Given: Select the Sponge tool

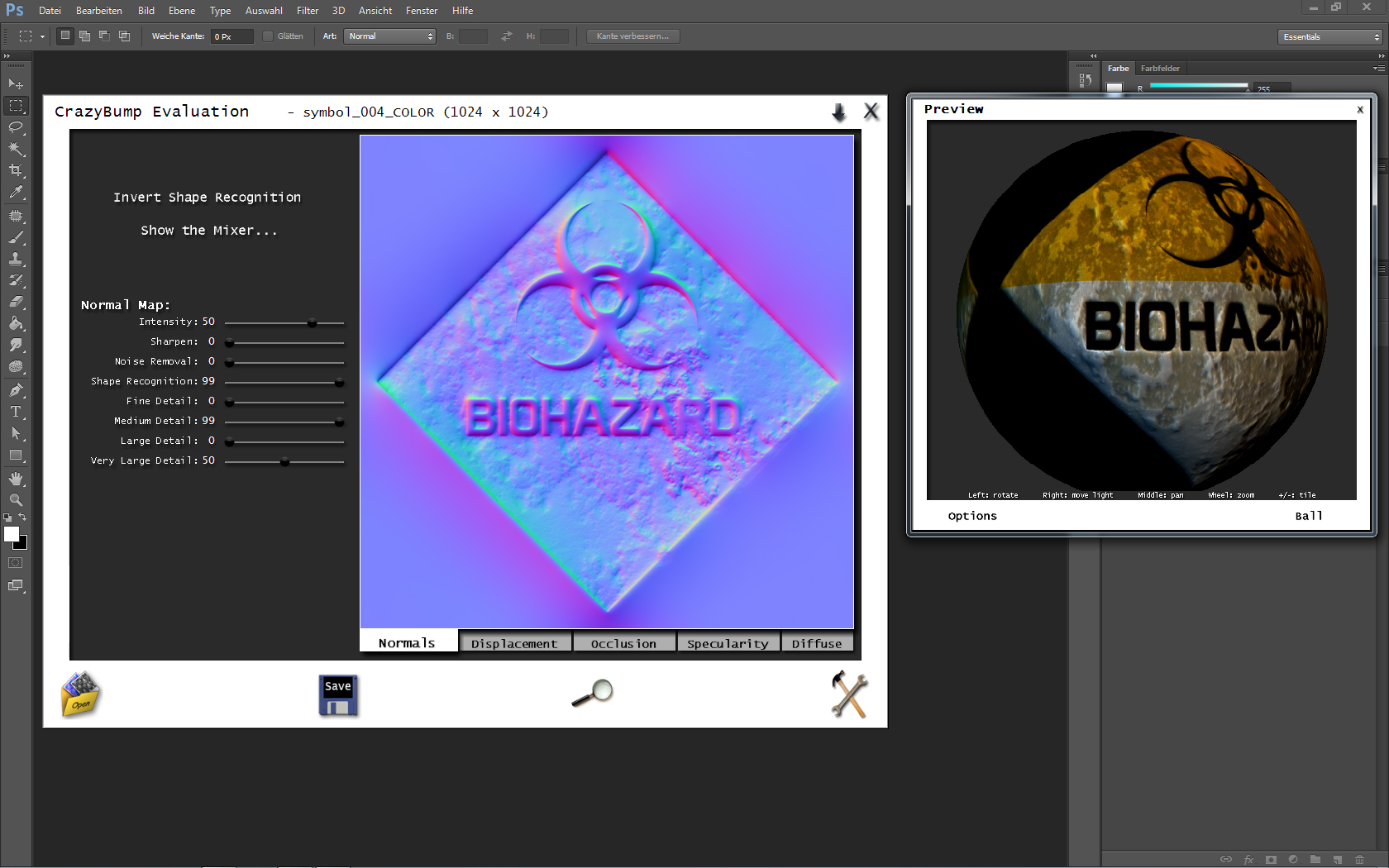Looking at the screenshot, I should 16,366.
